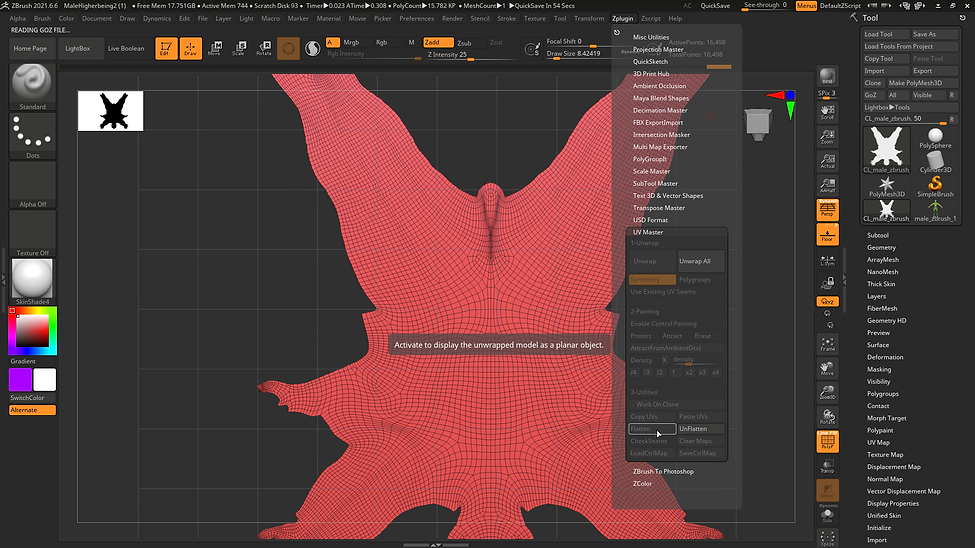
Task: Expand the Displacement Map section
Action: (x=894, y=467)
